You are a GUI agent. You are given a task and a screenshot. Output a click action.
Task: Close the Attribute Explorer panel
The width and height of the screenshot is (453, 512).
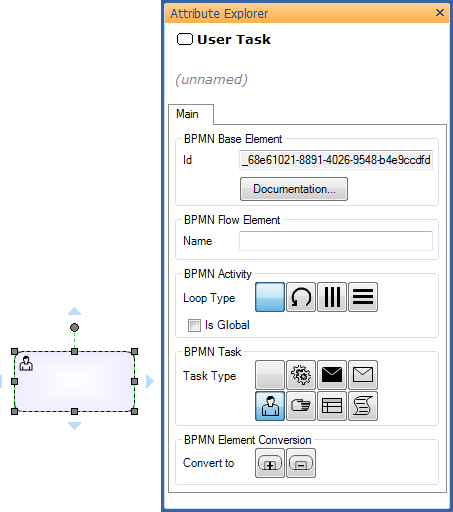click(440, 13)
